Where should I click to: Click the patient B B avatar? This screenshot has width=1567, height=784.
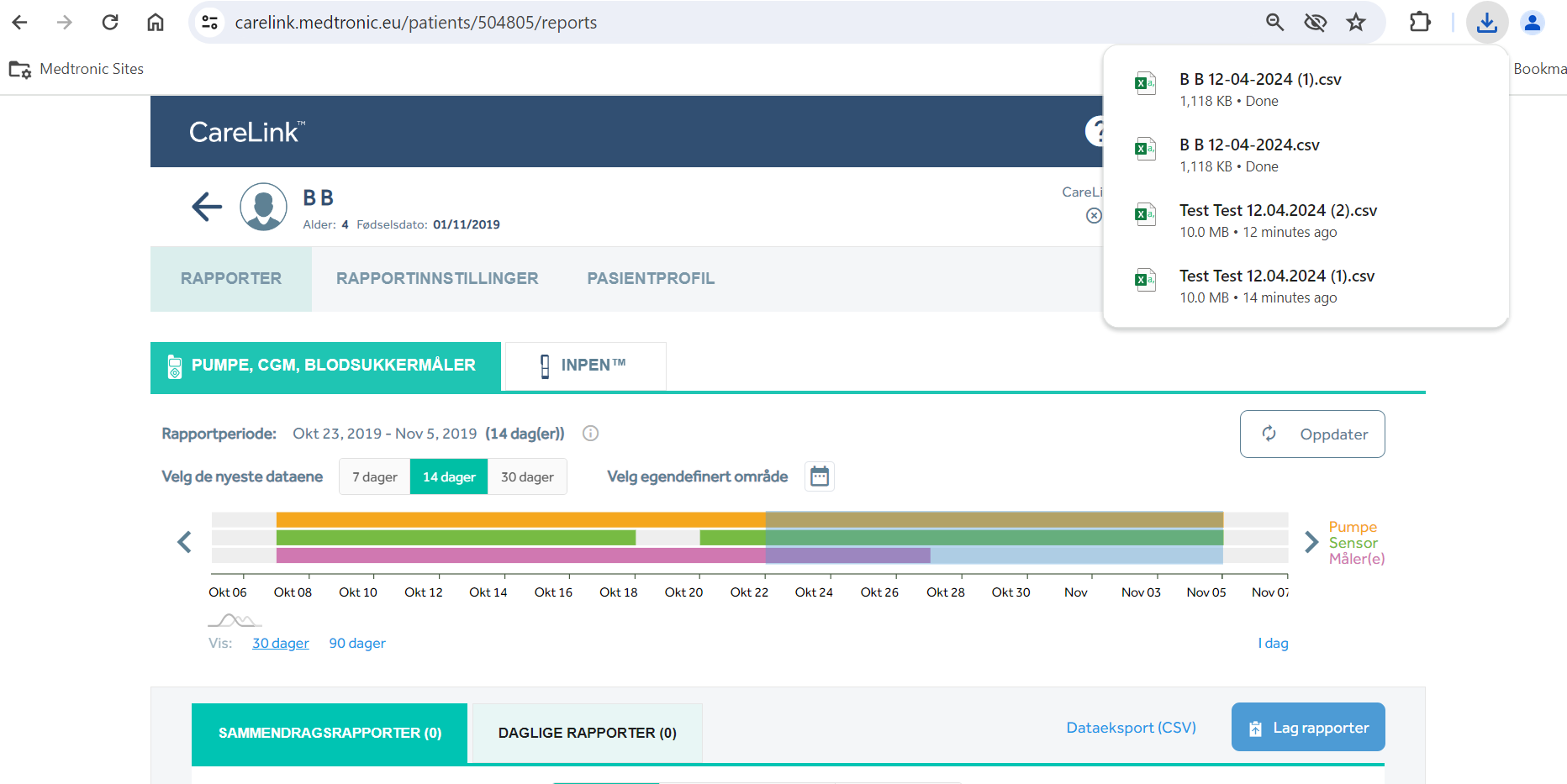click(264, 207)
